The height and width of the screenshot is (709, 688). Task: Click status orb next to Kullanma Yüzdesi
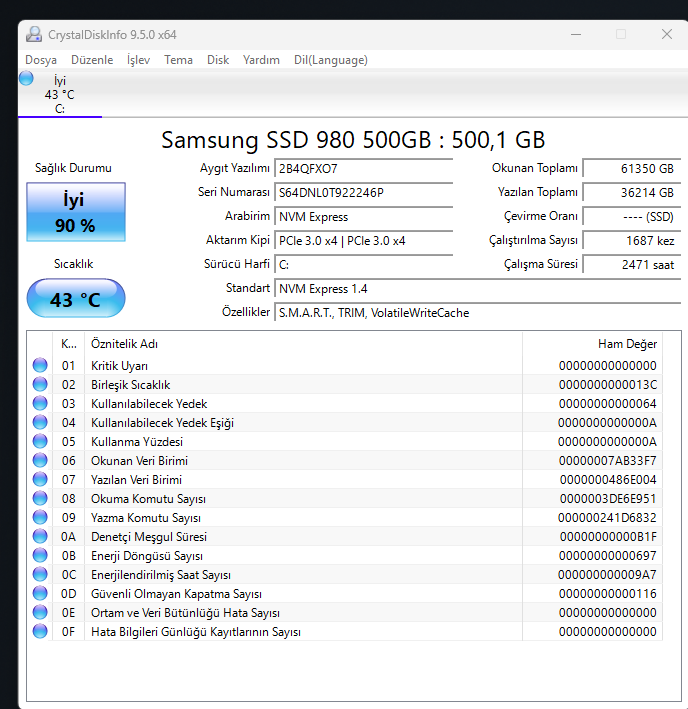pyautogui.click(x=40, y=441)
